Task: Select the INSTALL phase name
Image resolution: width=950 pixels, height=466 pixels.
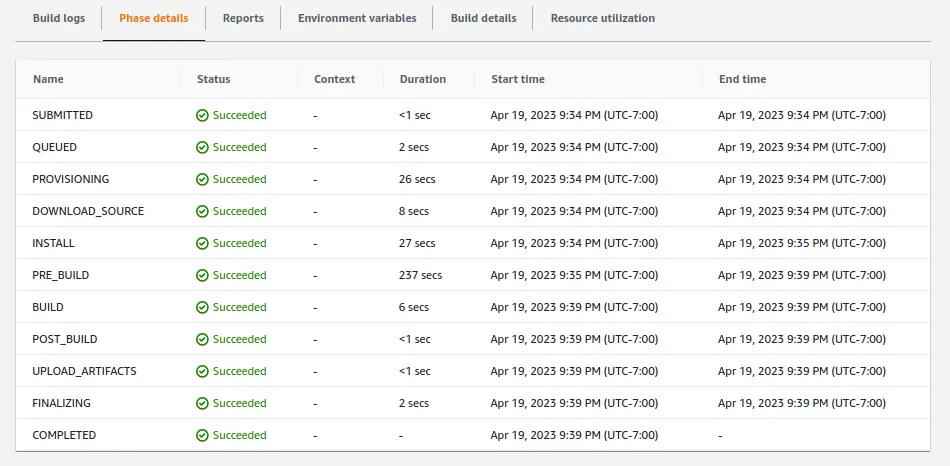Action: (x=53, y=244)
